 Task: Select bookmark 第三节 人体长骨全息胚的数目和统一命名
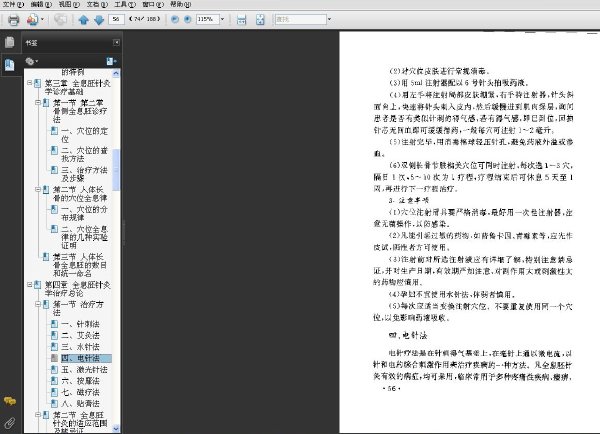point(80,265)
